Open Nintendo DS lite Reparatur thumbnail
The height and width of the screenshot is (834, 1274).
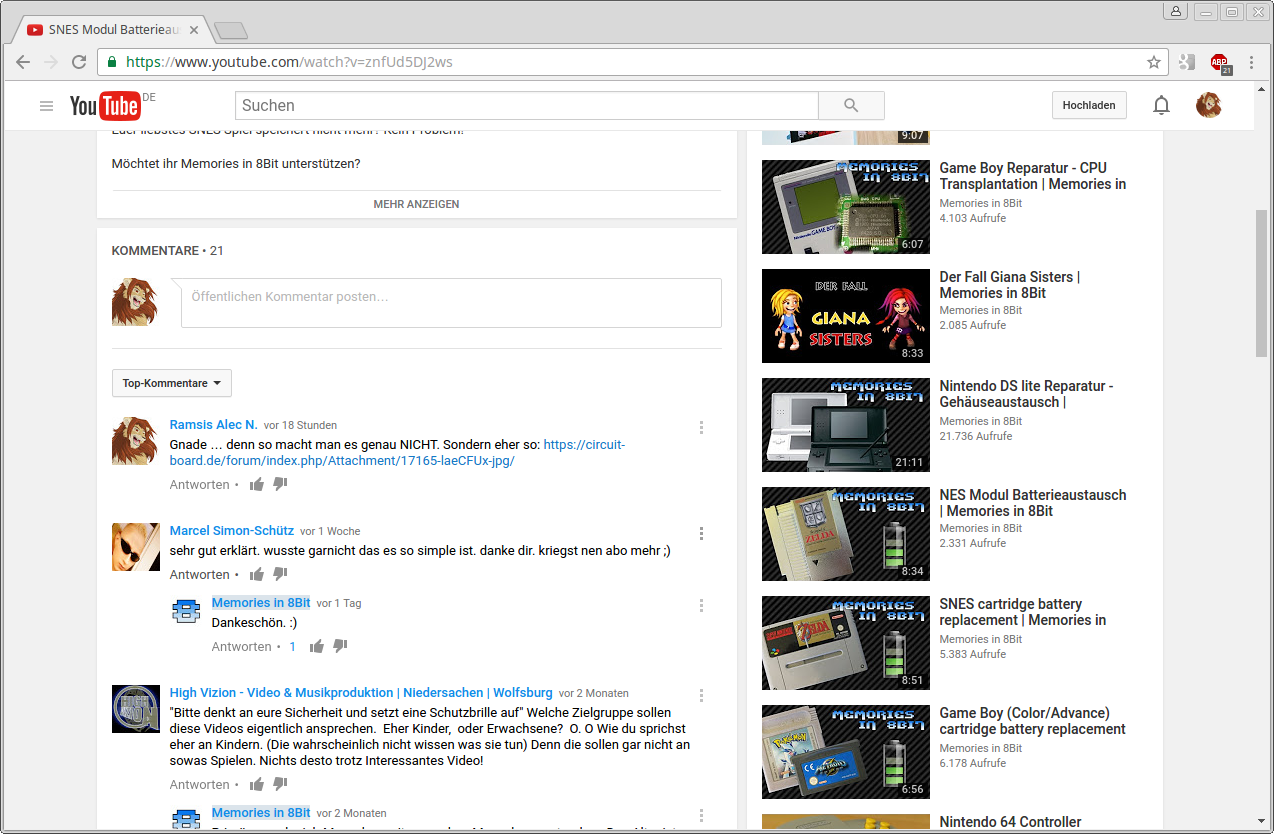click(x=846, y=425)
